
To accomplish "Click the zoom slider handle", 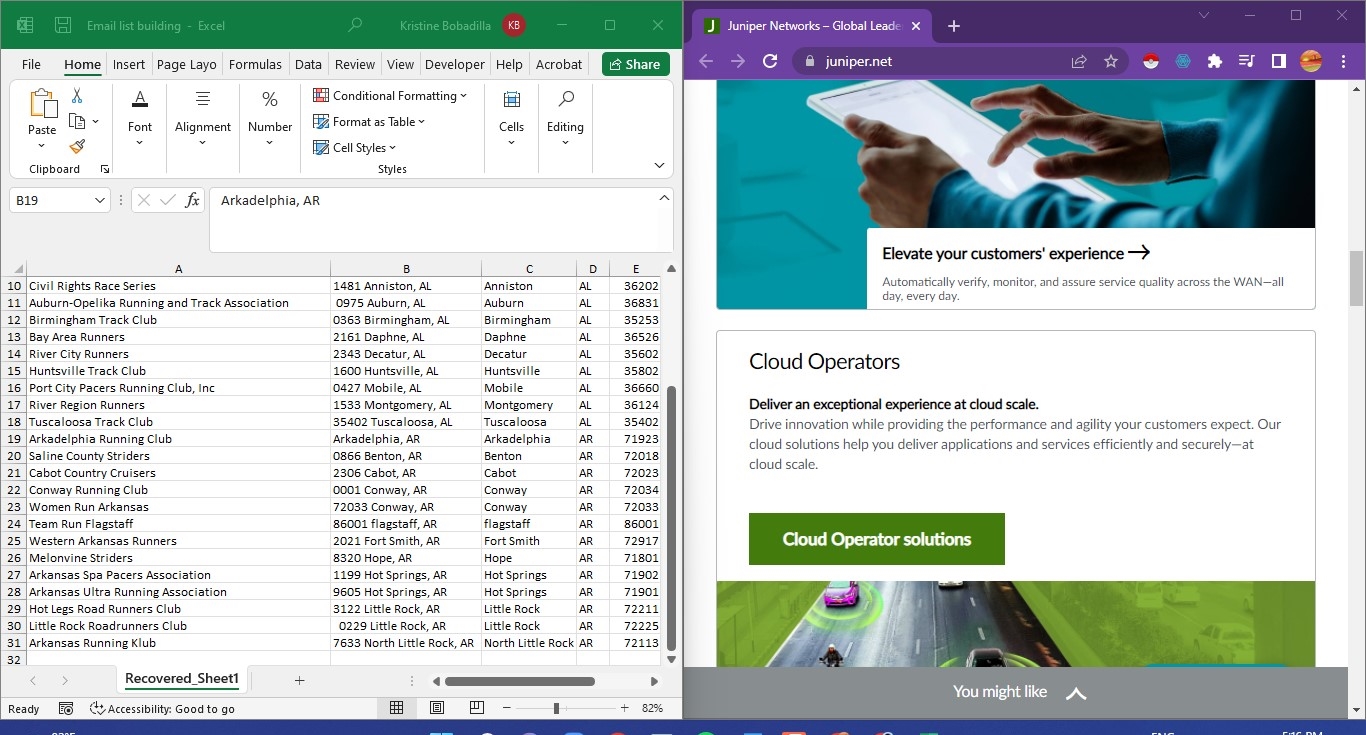I will point(556,708).
